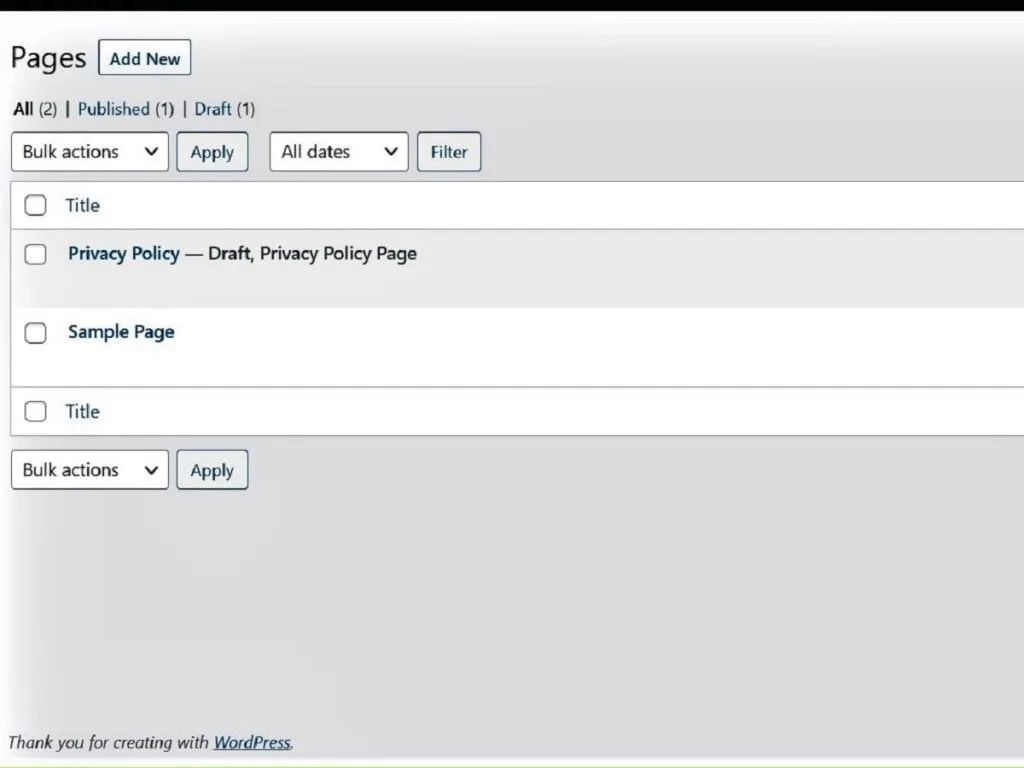Click the 'Draft, Privacy Policy Page' status text
This screenshot has height=768, width=1024.
pyautogui.click(x=312, y=253)
